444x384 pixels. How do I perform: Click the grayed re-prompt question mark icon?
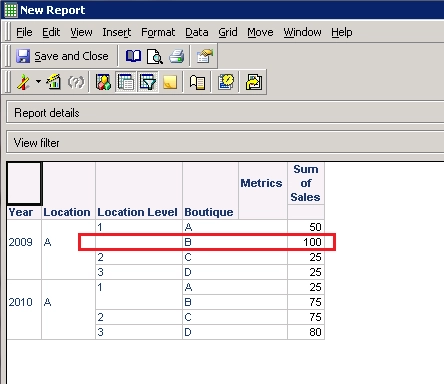point(76,82)
